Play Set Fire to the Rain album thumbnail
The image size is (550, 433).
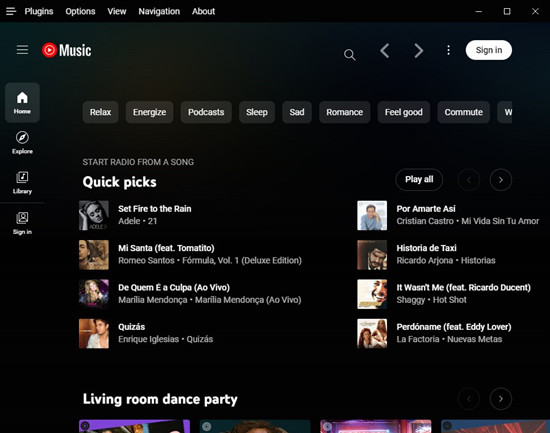[x=94, y=215]
